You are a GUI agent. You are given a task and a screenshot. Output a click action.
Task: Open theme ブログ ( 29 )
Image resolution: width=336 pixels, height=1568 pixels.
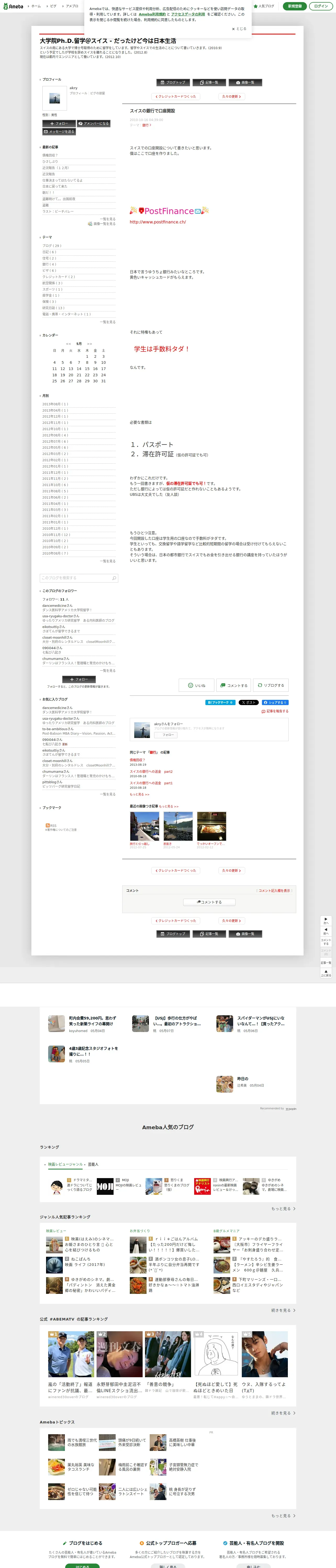[x=52, y=246]
